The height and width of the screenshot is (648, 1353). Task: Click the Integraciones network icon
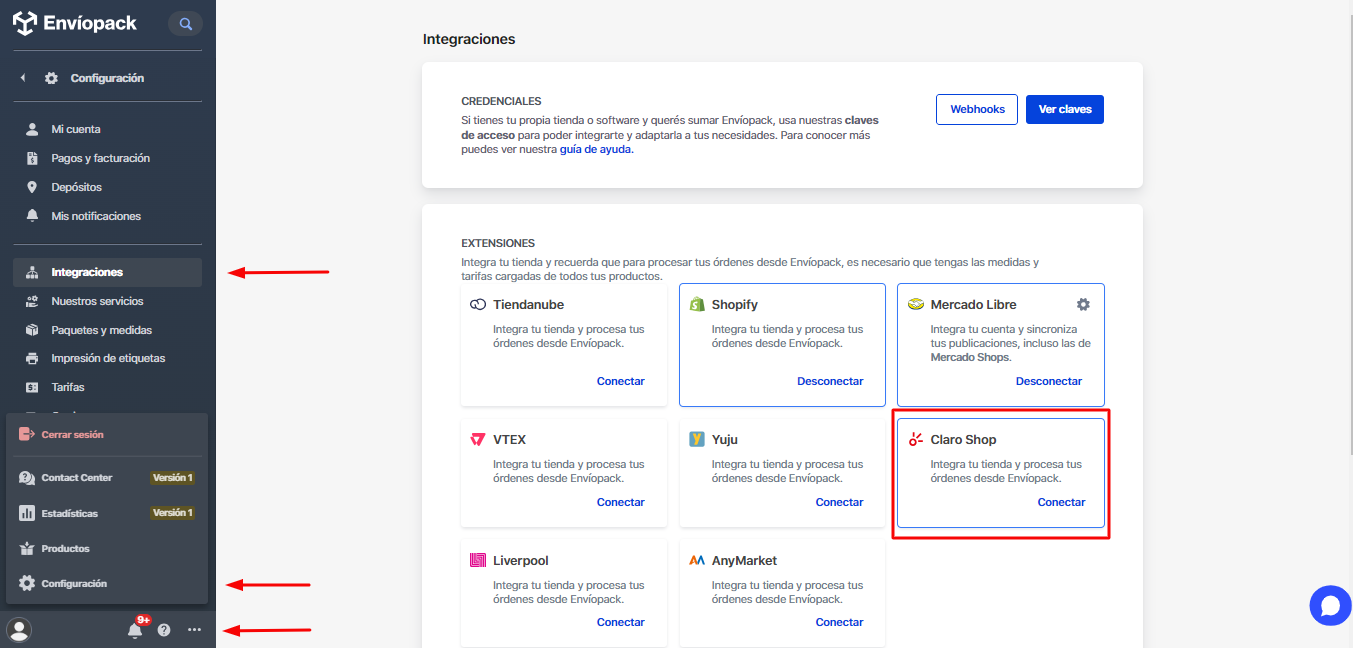pos(31,272)
